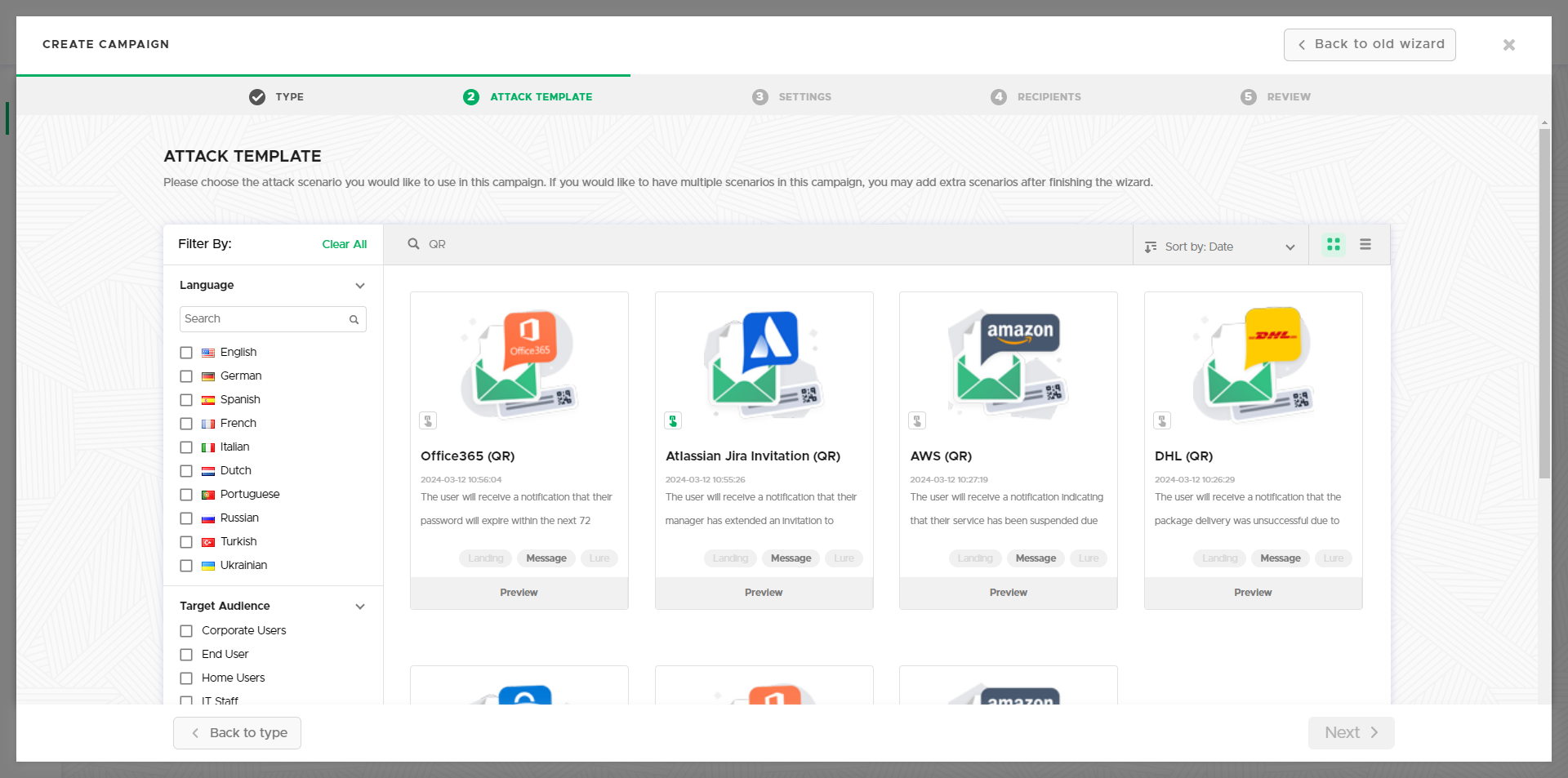Check the Italian language filter
This screenshot has height=778, width=1568.
(186, 447)
